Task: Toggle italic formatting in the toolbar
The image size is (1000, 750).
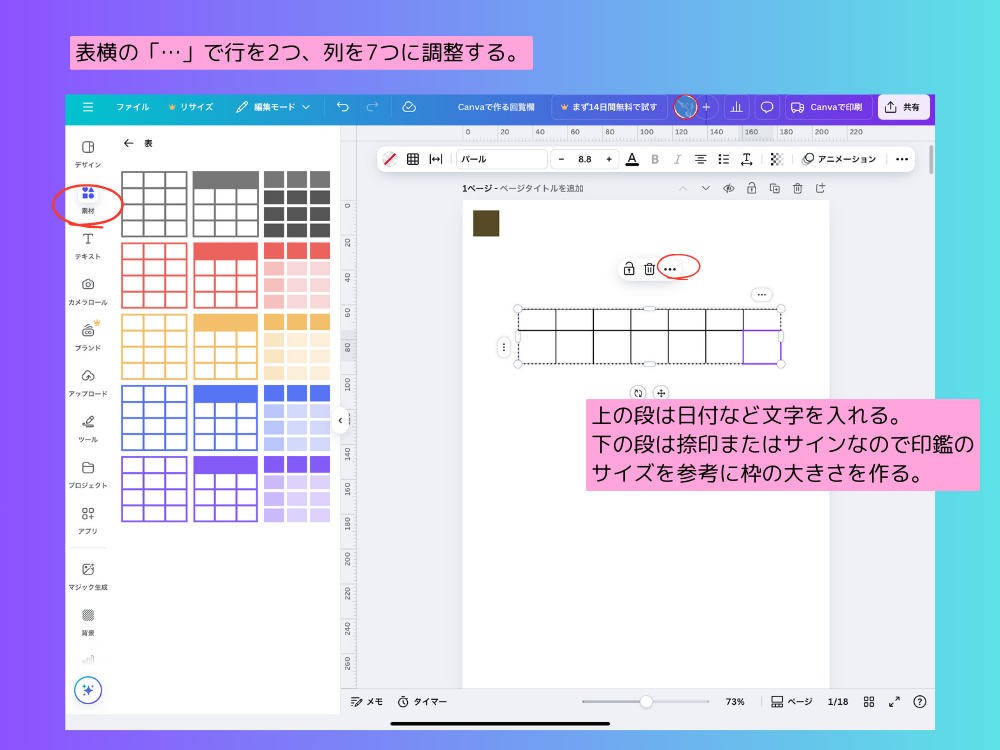Action: coord(677,158)
